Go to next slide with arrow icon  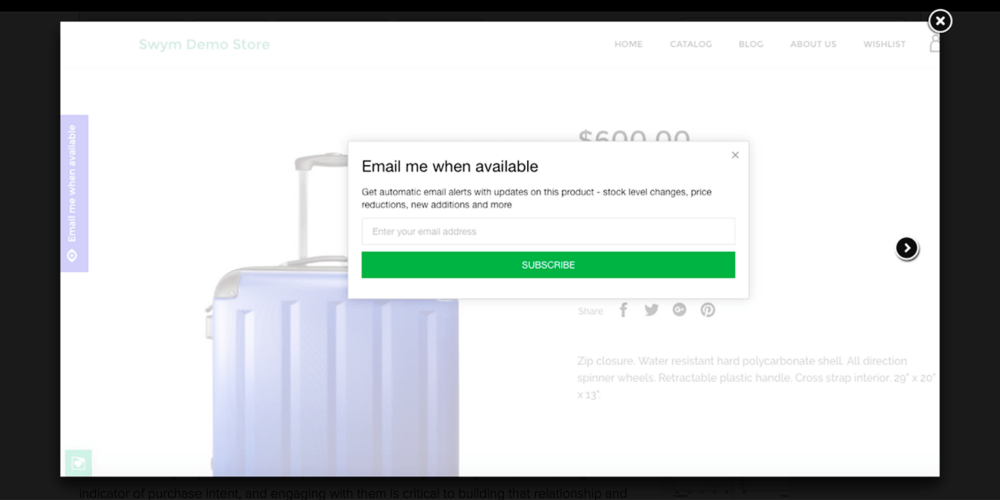[x=906, y=247]
